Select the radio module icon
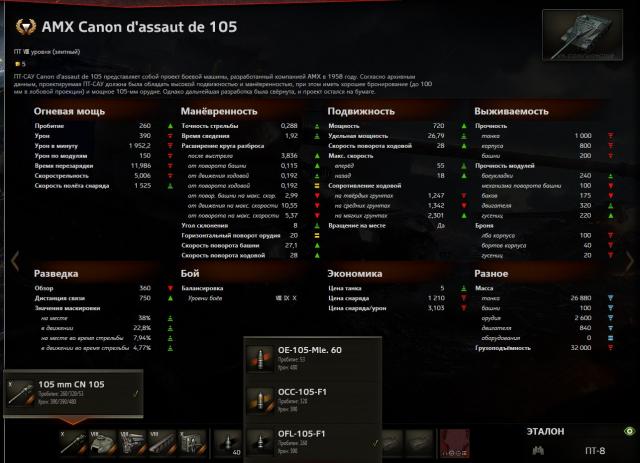 coord(192,442)
